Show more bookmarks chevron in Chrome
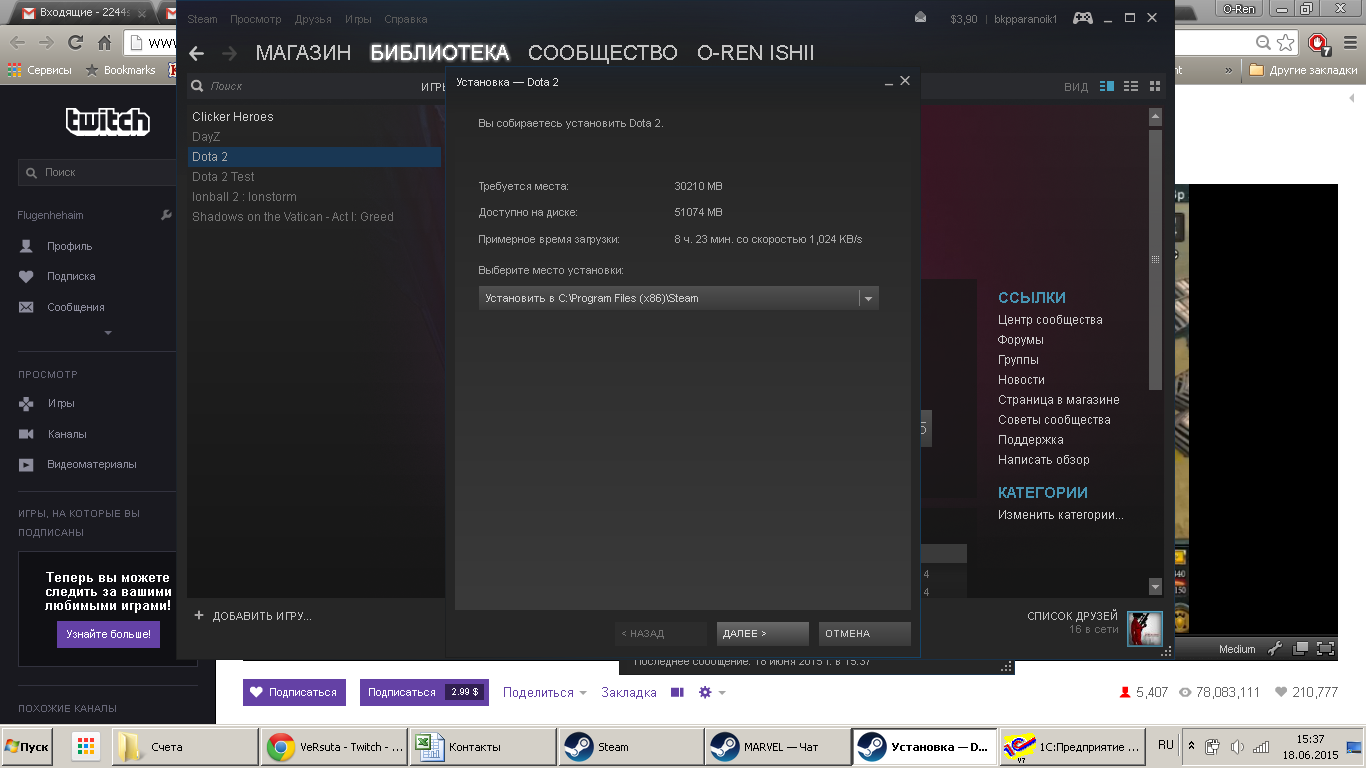 1228,70
